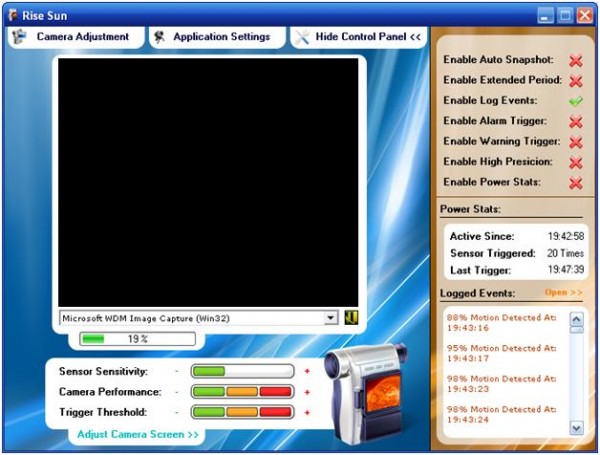
Task: Click the Last Trigger time 19:47:39
Action: coord(566,270)
